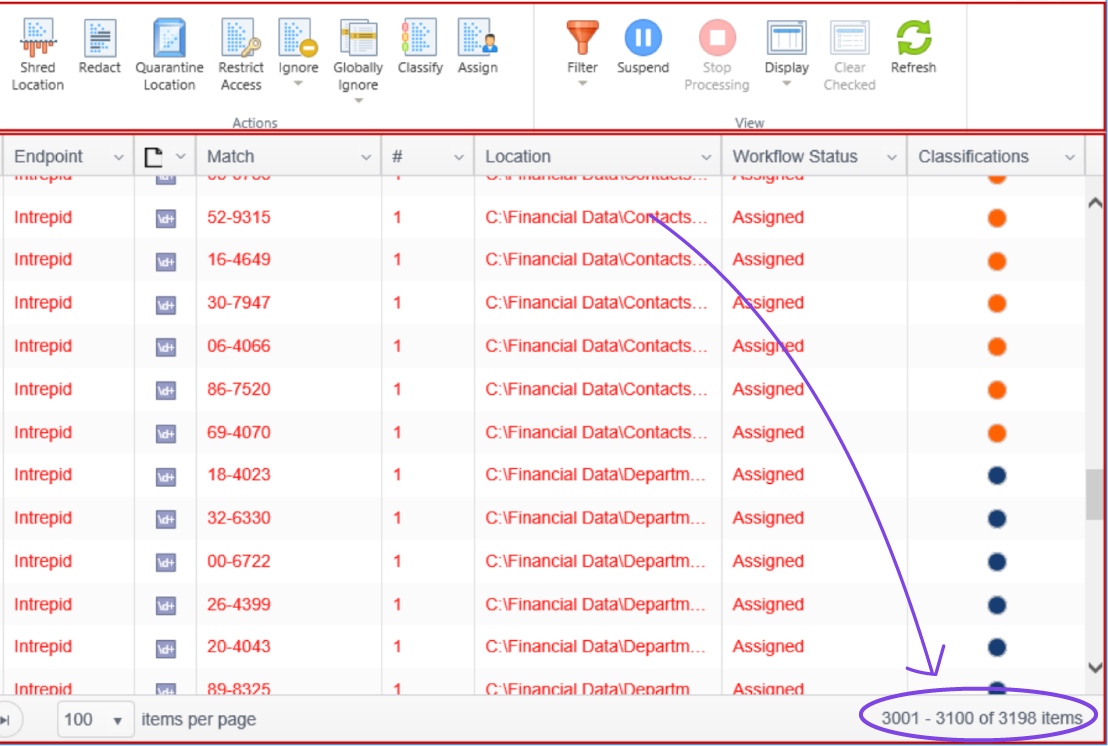Click the Ignore icon
The image size is (1108, 746).
[298, 37]
